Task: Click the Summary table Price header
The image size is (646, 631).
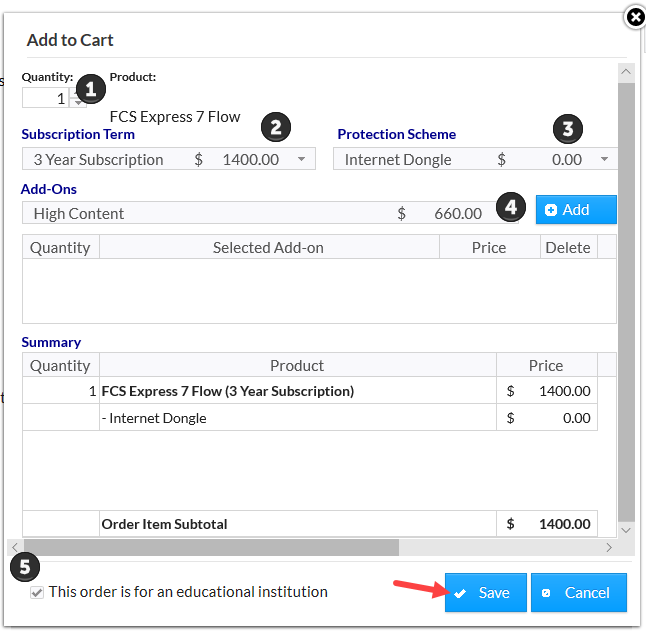Action: click(546, 365)
